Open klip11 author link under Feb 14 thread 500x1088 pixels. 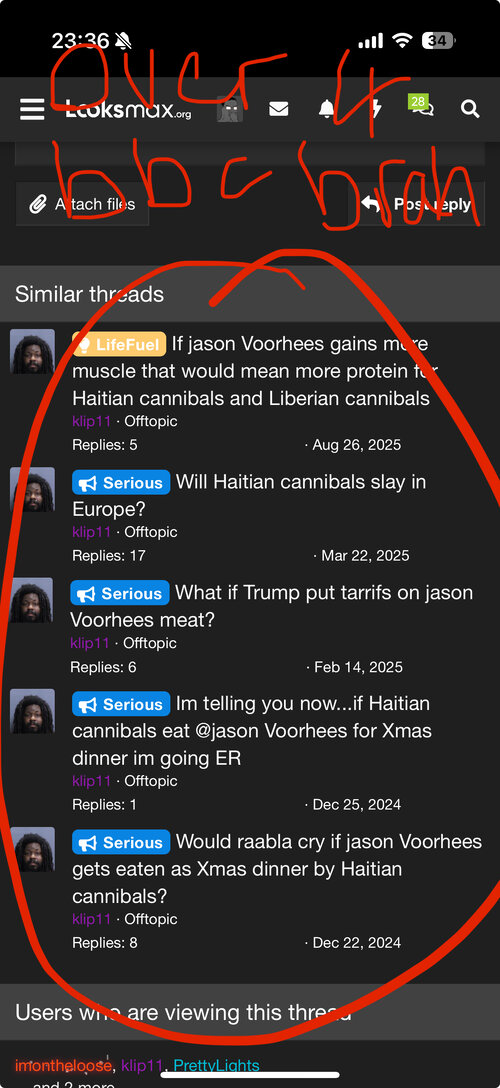point(89,643)
